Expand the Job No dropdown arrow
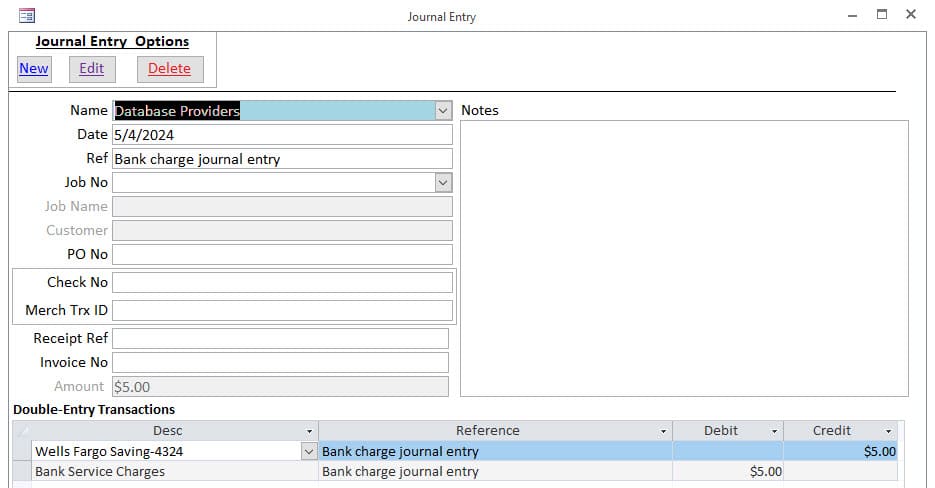Viewport: 935px width, 488px height. coord(443,183)
